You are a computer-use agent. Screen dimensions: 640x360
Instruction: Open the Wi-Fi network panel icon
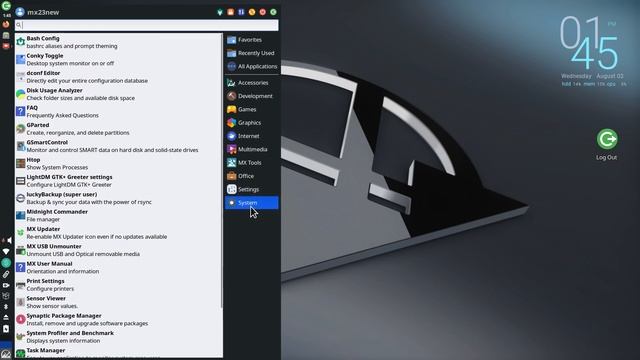coord(6,251)
